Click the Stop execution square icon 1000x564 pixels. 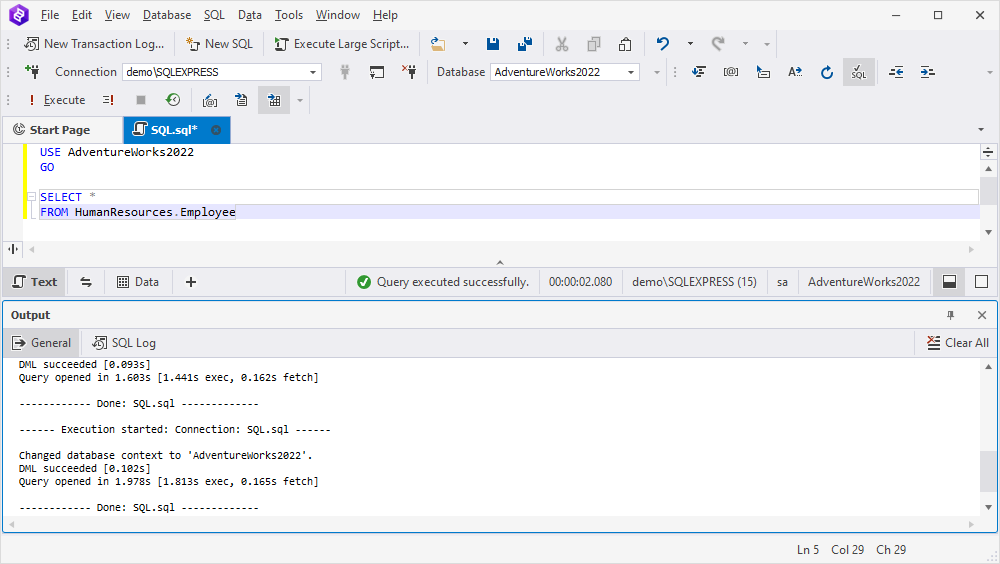(141, 100)
